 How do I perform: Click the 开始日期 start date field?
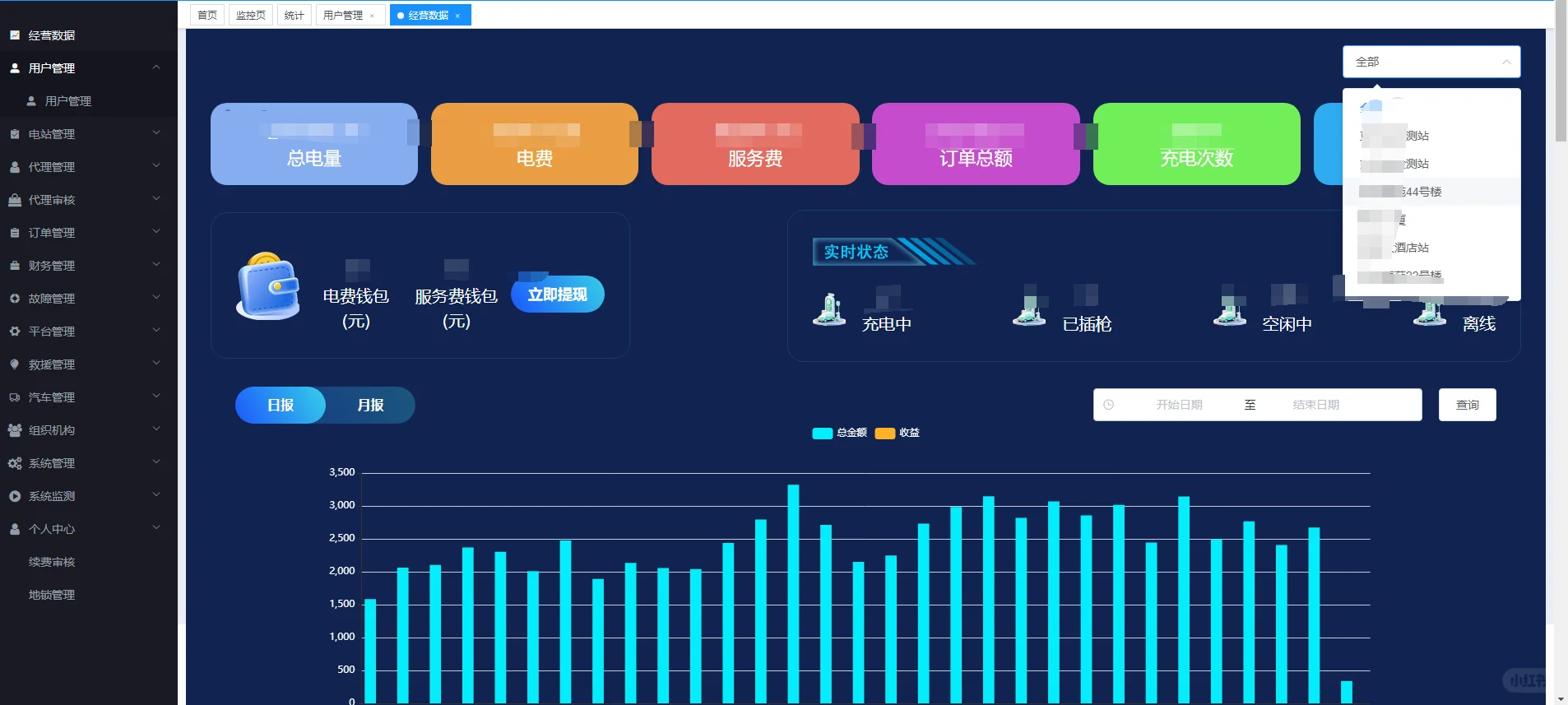(x=1179, y=405)
